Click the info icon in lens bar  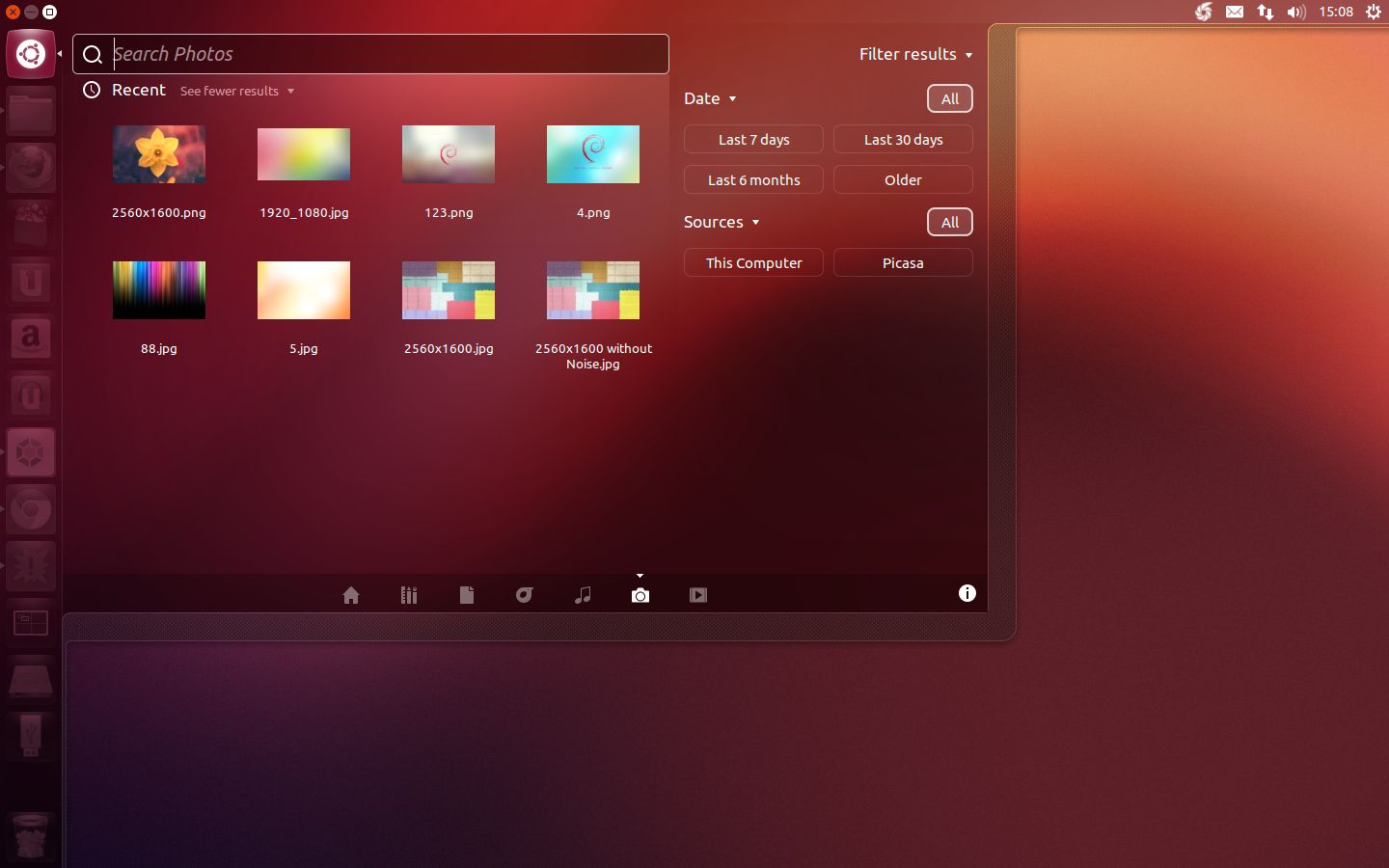967,593
